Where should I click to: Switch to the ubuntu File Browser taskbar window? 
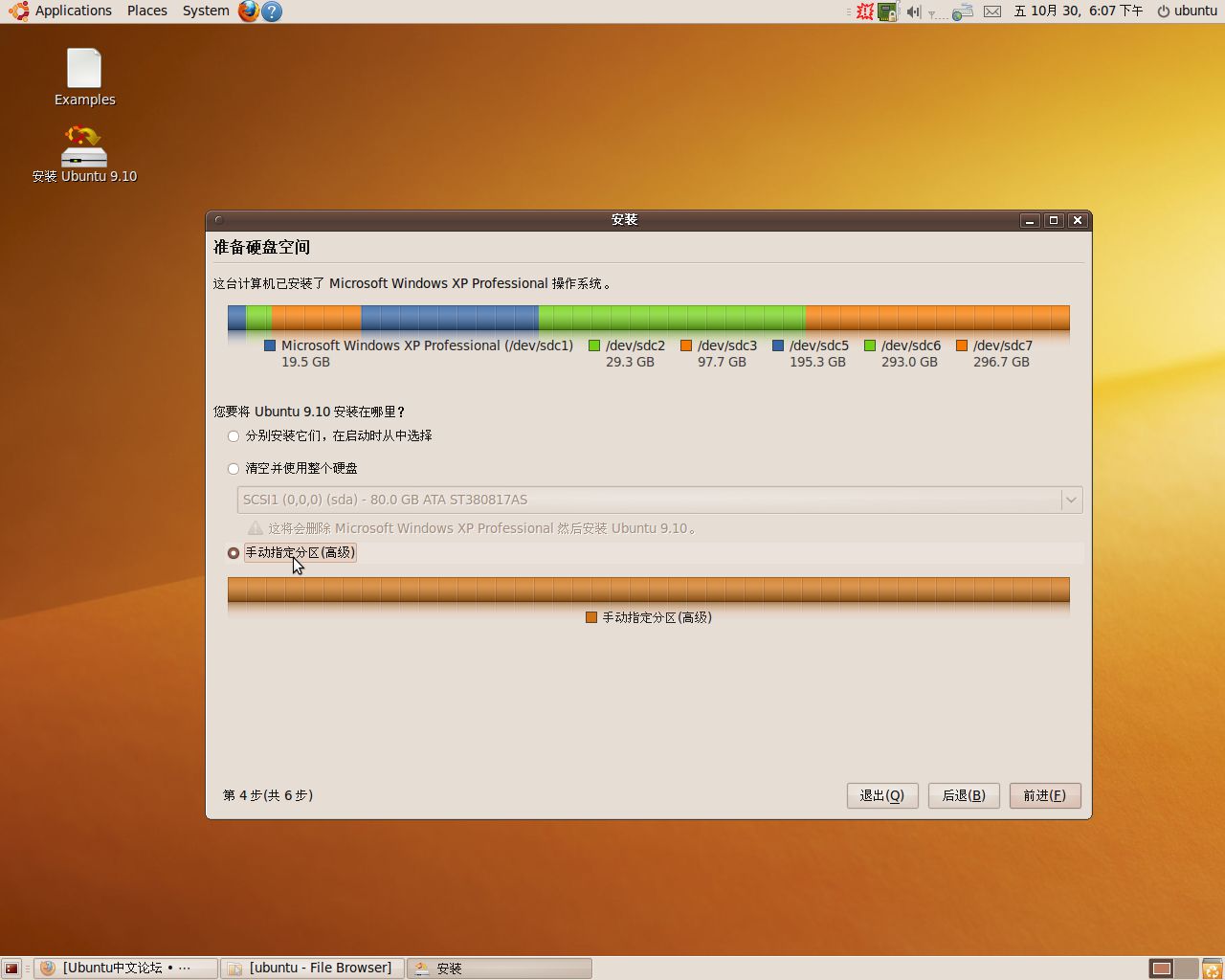point(312,969)
